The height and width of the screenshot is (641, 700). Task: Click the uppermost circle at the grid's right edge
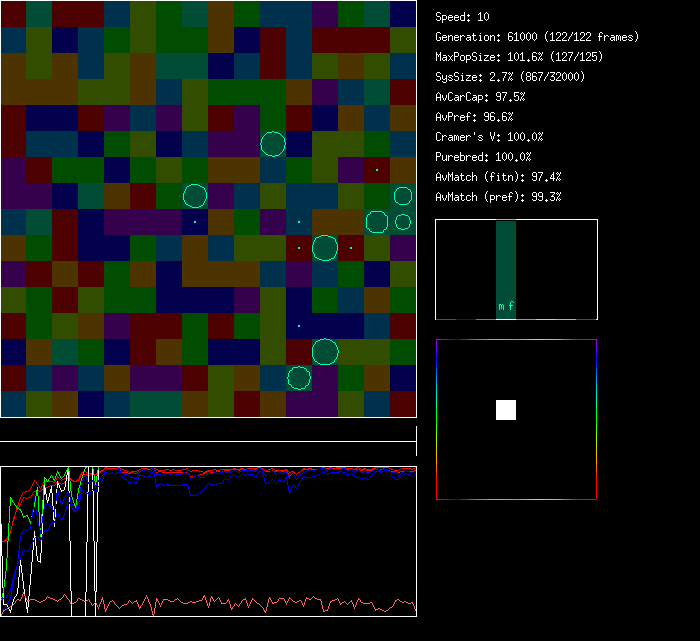pos(403,196)
